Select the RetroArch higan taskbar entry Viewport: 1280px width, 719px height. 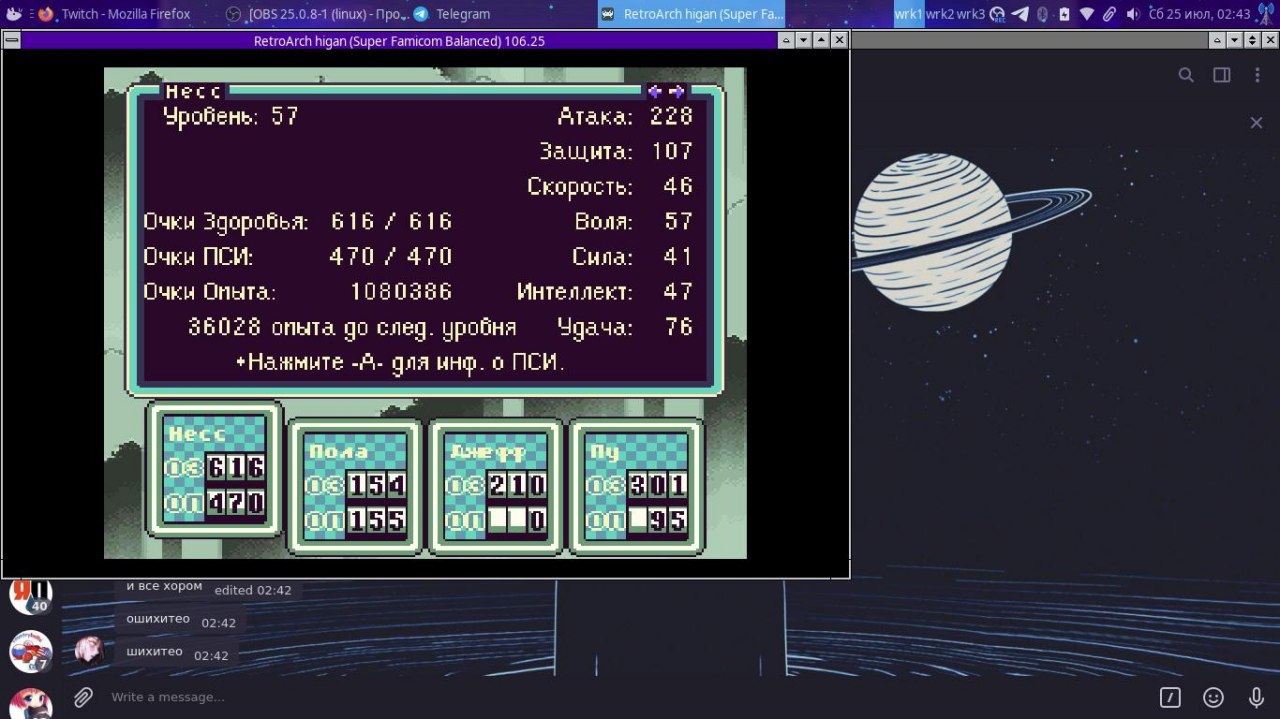(x=692, y=14)
